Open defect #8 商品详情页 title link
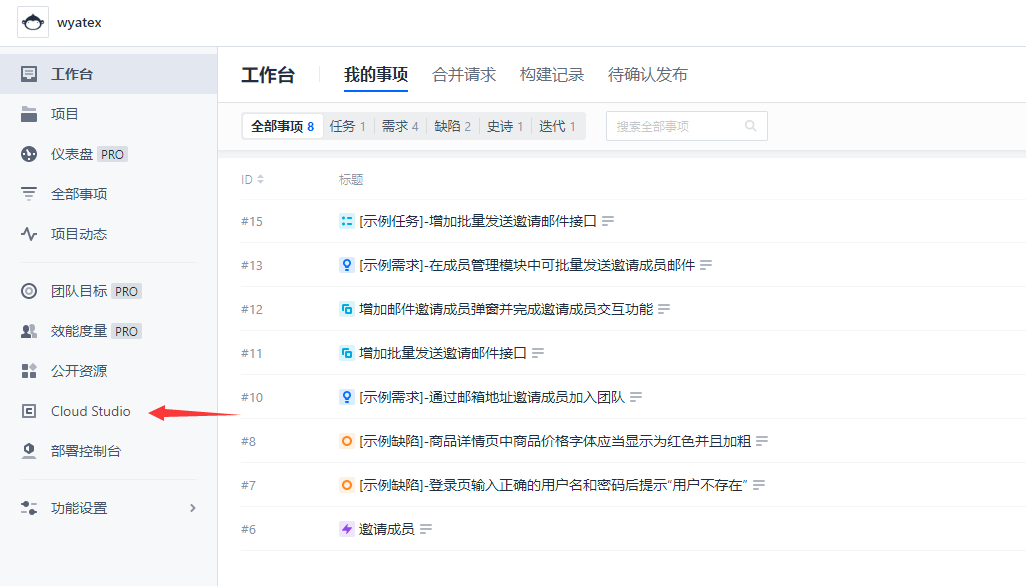Viewport: 1026px width, 586px height. (x=555, y=441)
